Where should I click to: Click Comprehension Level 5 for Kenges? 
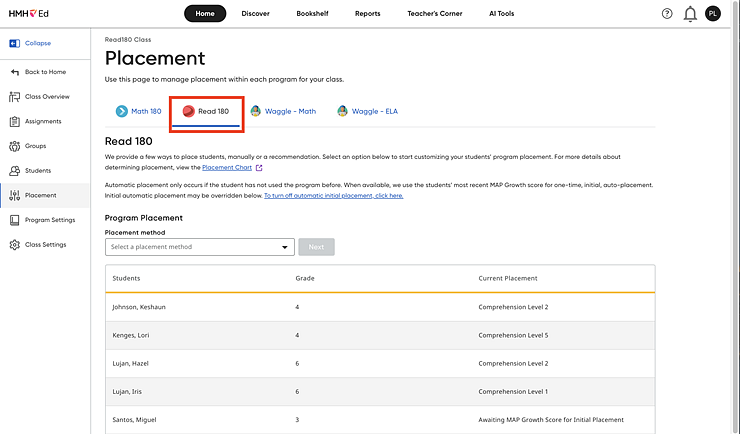click(x=513, y=335)
